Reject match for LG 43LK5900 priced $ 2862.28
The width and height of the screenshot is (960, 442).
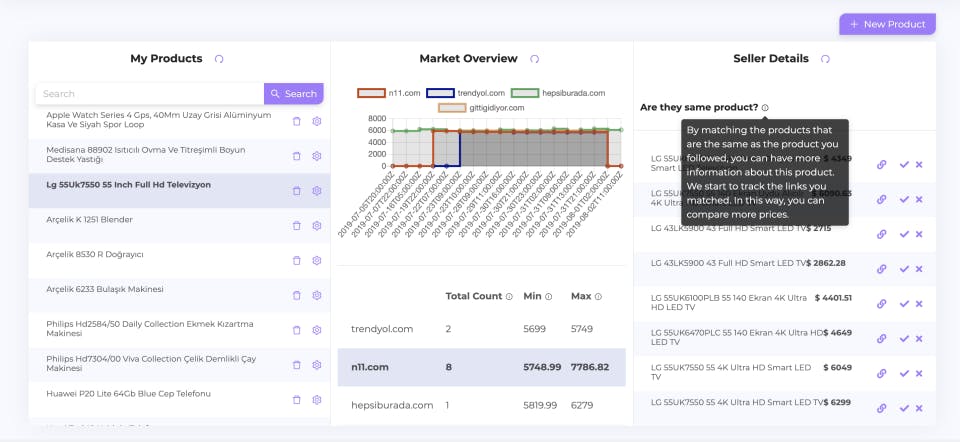919,269
